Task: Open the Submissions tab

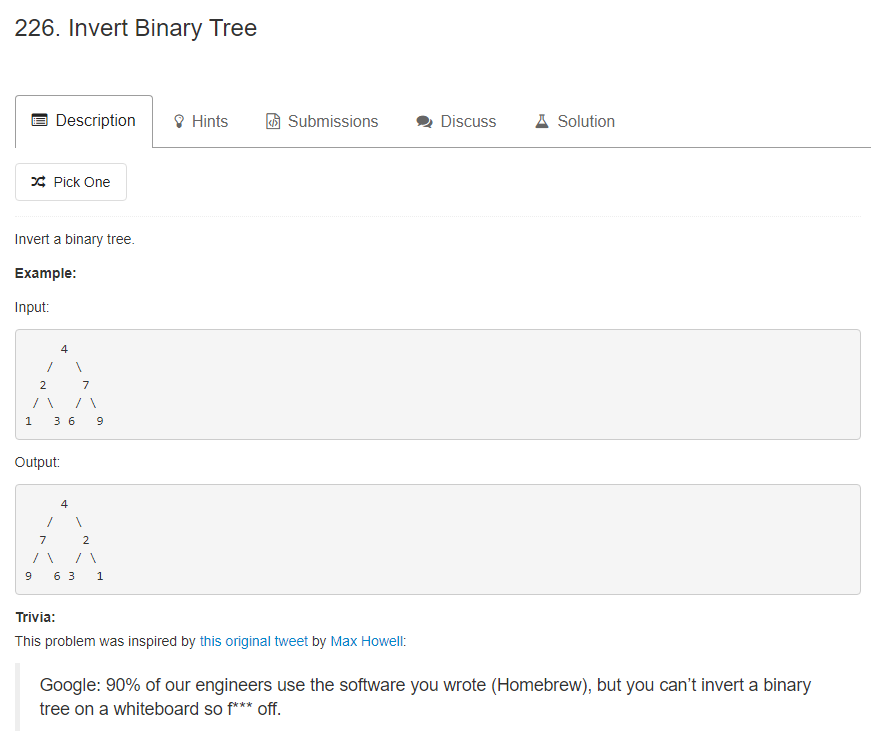Action: click(322, 120)
